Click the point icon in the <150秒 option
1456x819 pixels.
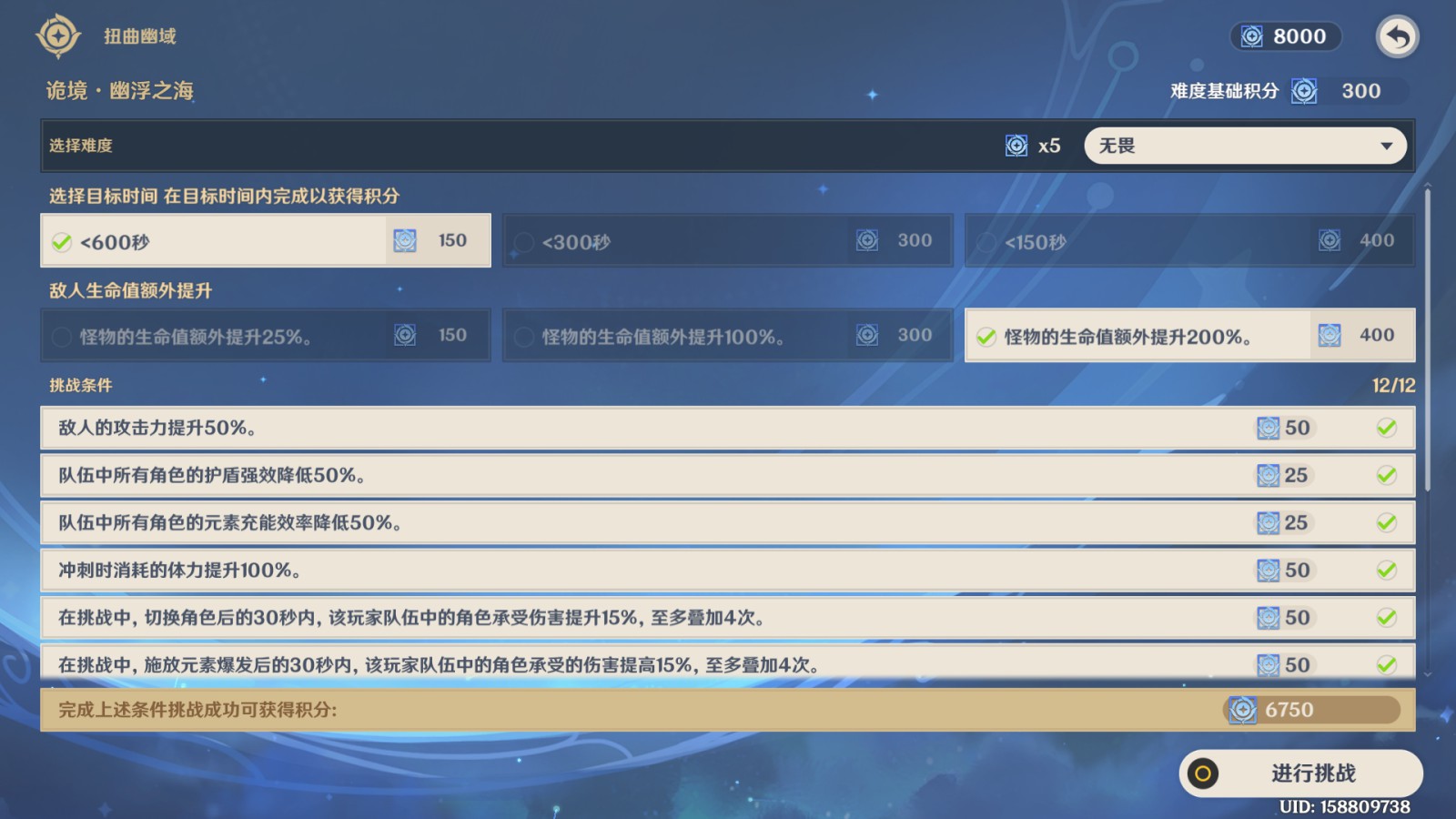click(1330, 240)
